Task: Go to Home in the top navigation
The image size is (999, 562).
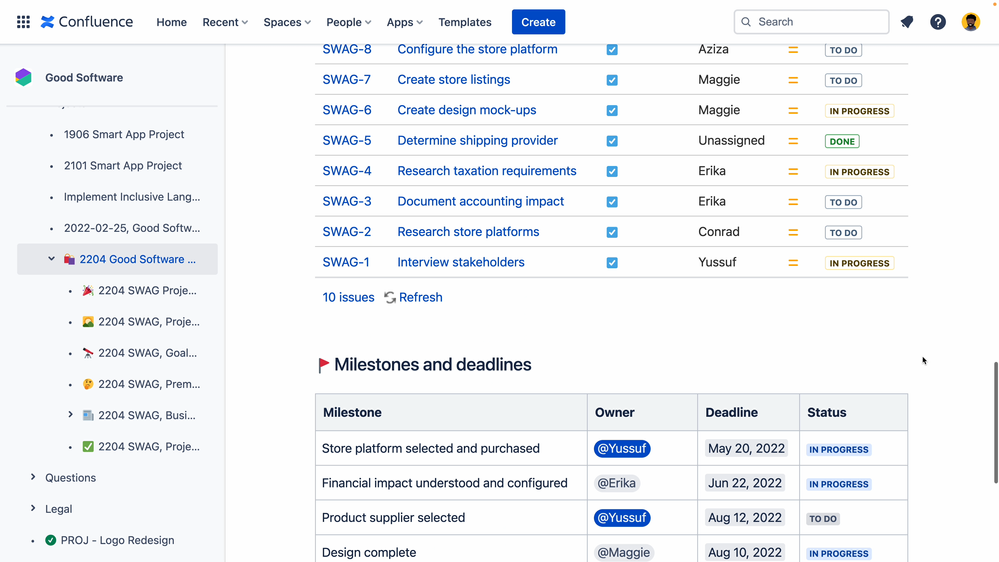Action: tap(171, 22)
